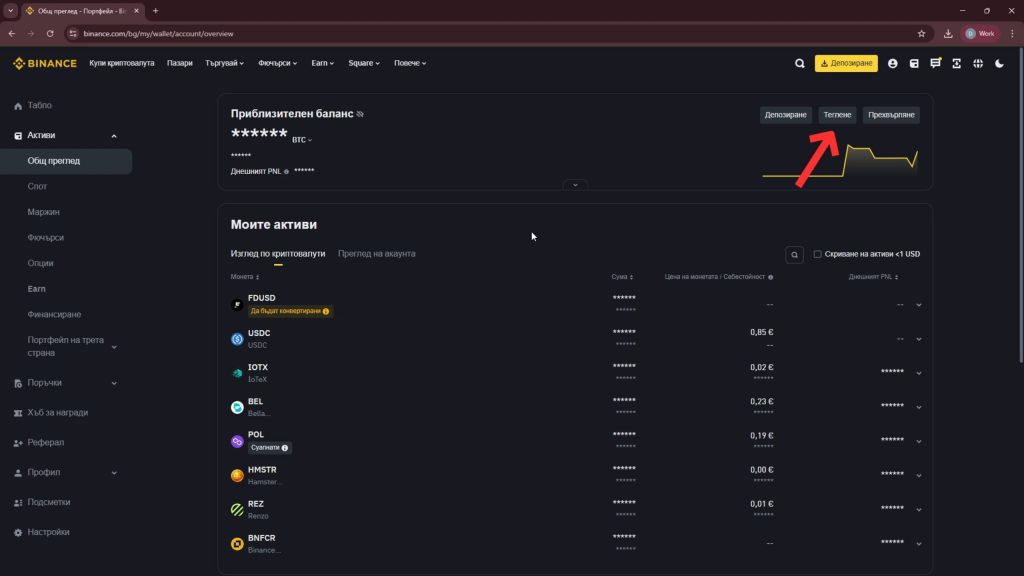Image resolution: width=1024 pixels, height=576 pixels.
Task: Click info icon next to Цена на монетата
Action: tap(771, 277)
